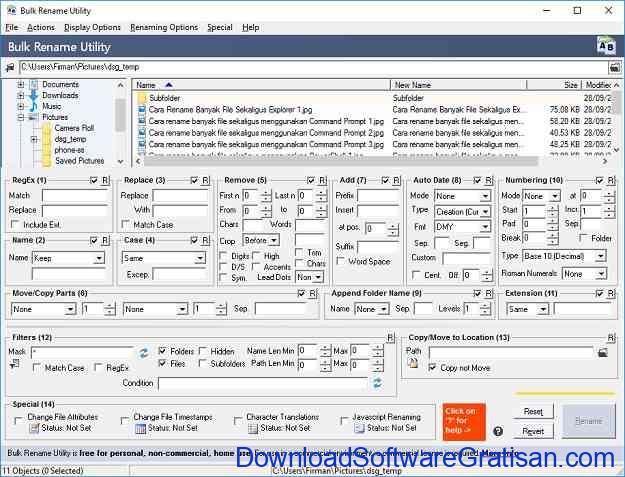This screenshot has height=477, width=625.
Task: Click the refresh icon beside the Condition field
Action: [x=377, y=383]
